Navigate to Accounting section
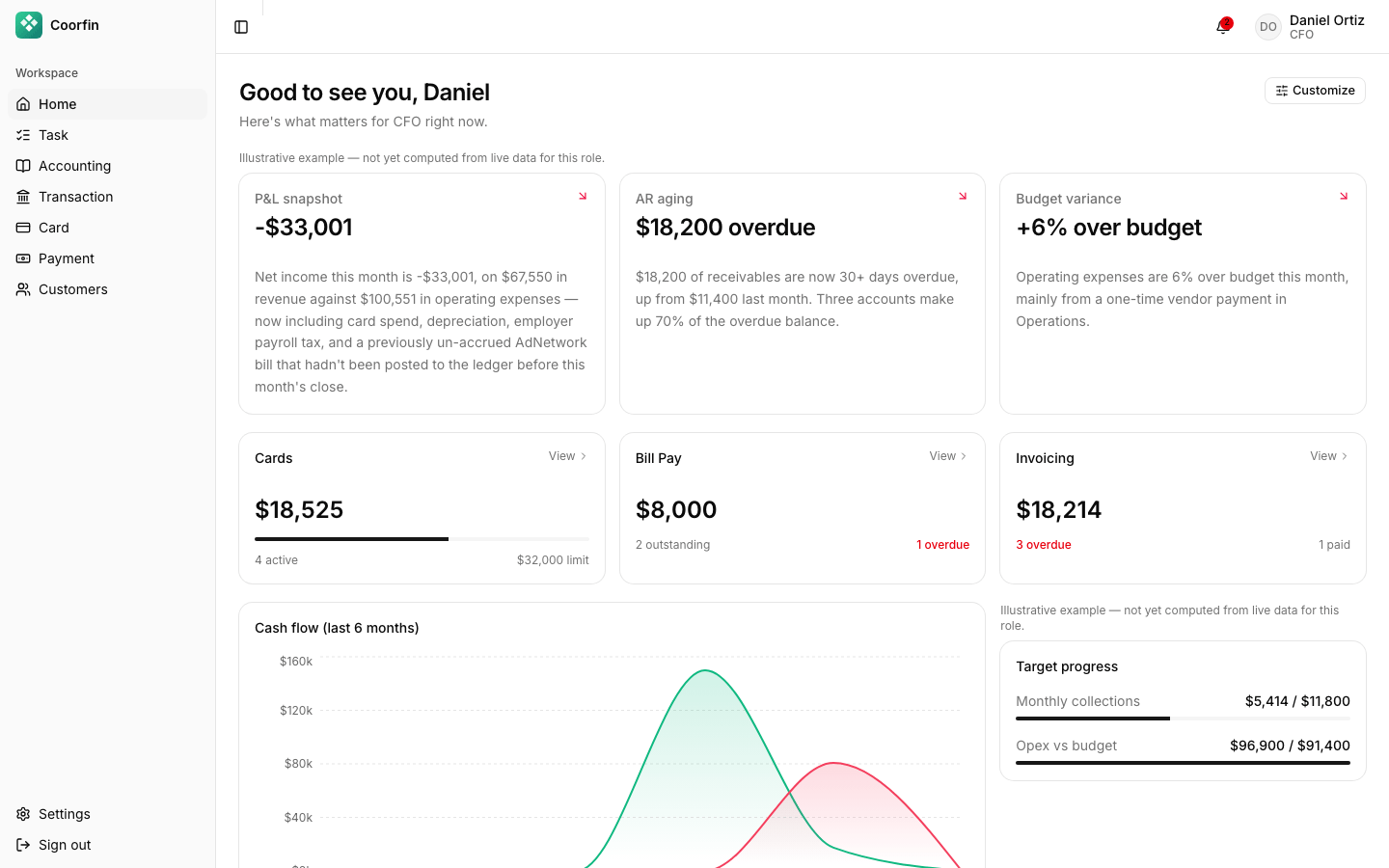1389x868 pixels. pyautogui.click(x=107, y=166)
